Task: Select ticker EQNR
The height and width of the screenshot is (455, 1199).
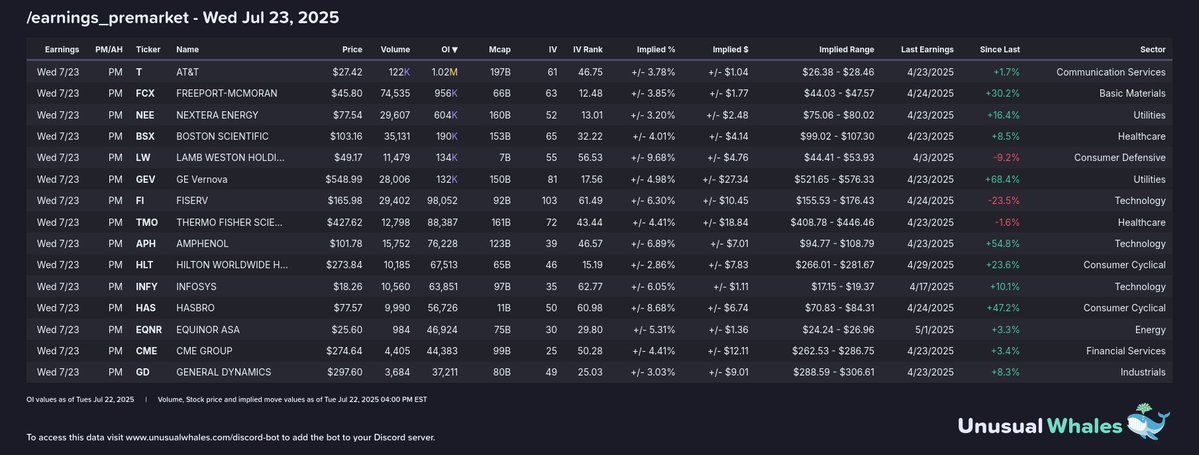Action: (x=149, y=330)
